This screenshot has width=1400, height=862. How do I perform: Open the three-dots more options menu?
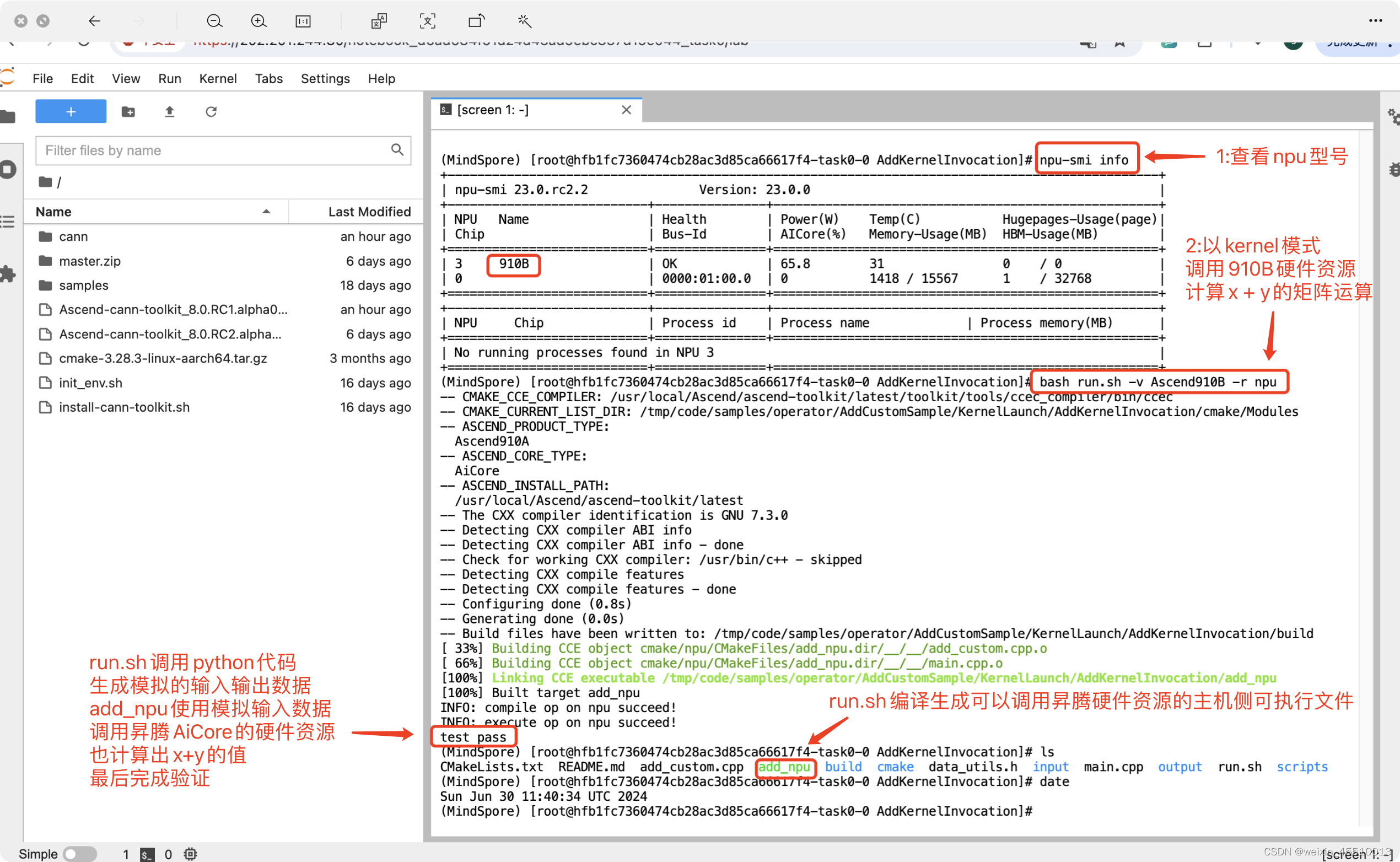click(1375, 20)
